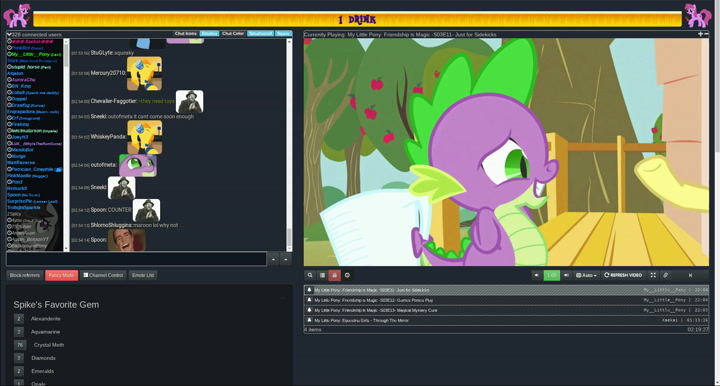Screen dimensions: 720x386
Task: Vote for Alexanderite in the poll
Action: (19, 319)
